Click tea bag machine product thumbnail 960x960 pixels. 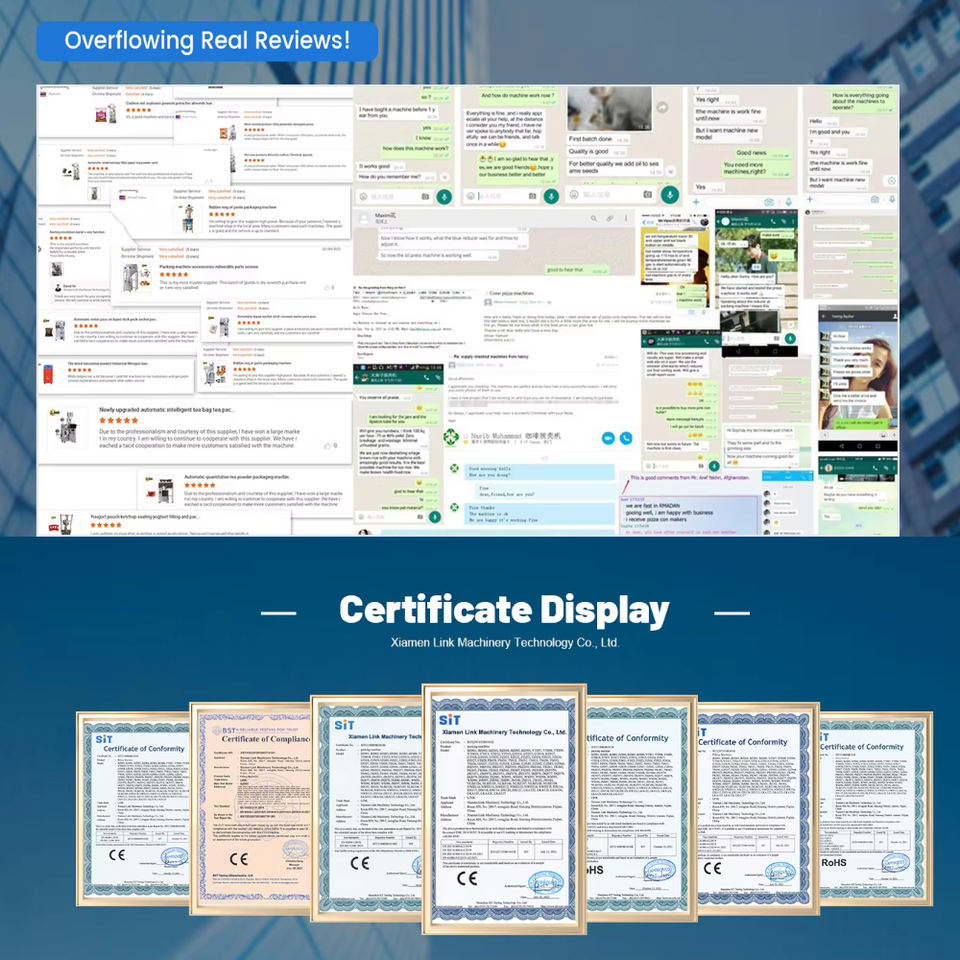67,427
